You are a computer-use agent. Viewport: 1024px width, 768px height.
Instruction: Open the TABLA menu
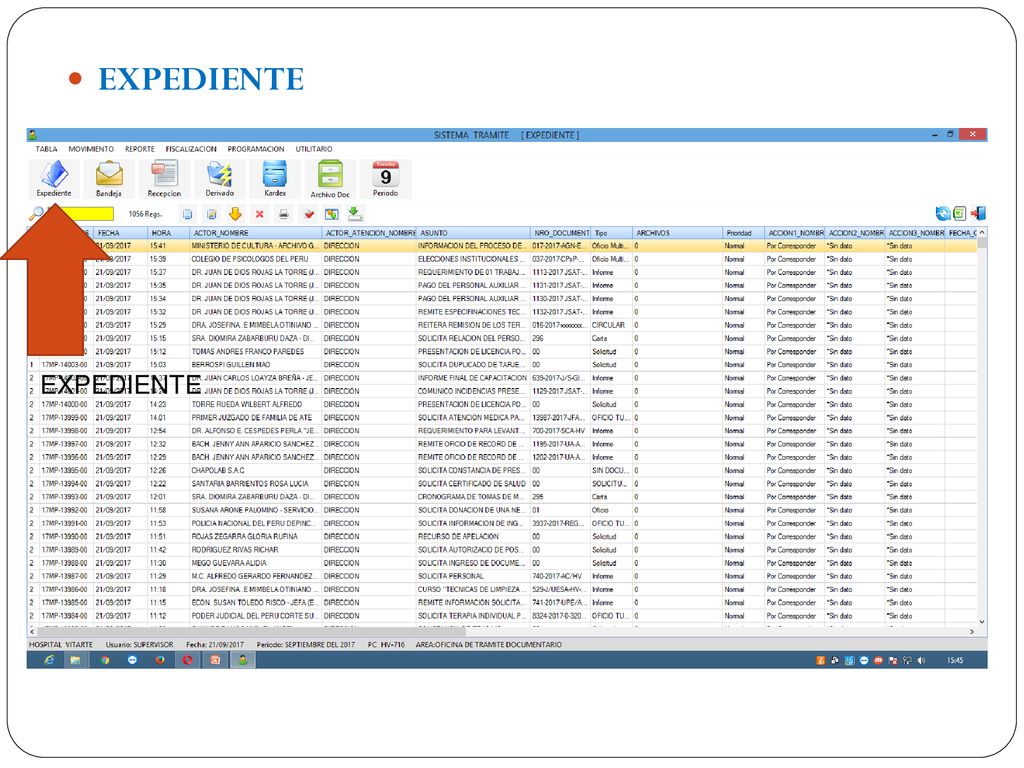click(x=46, y=149)
